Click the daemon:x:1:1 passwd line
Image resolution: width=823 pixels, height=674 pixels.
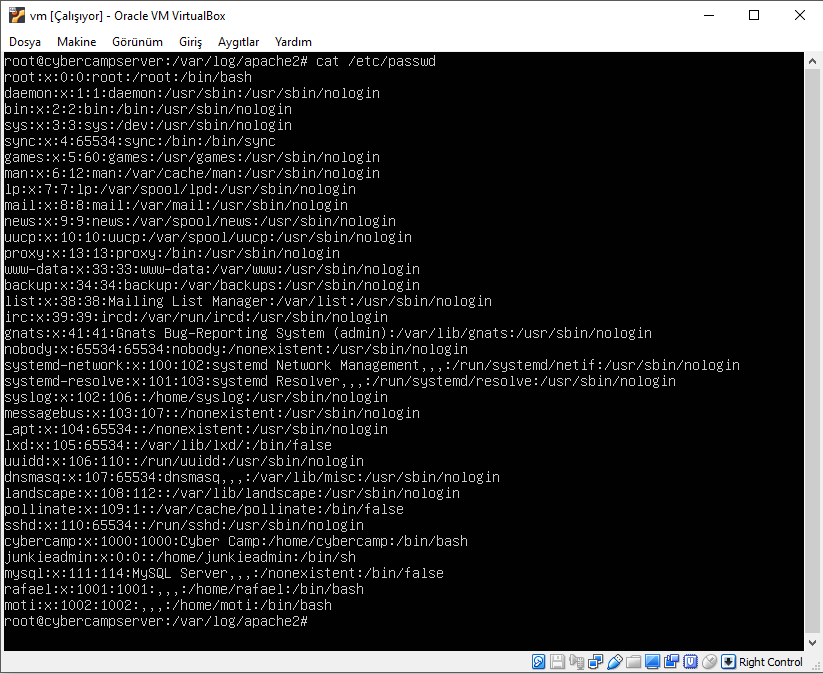192,93
